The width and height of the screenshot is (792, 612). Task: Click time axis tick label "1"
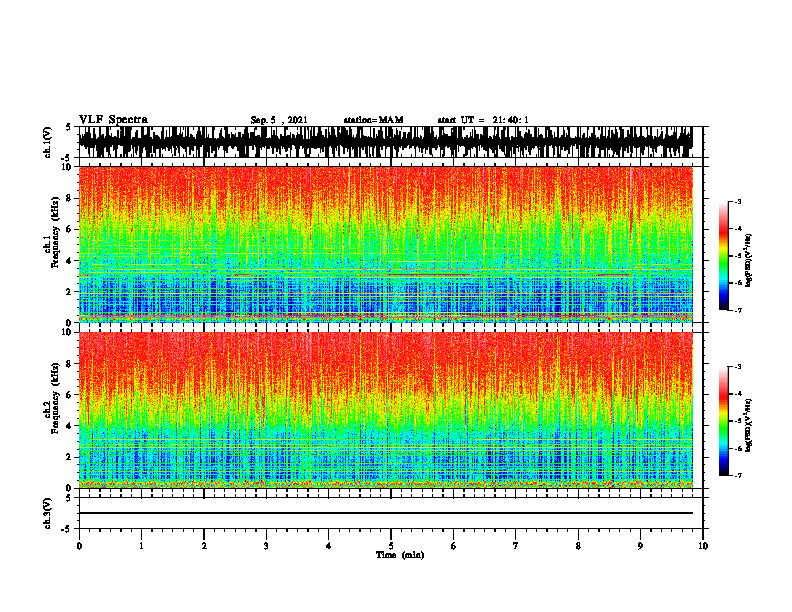[x=141, y=546]
